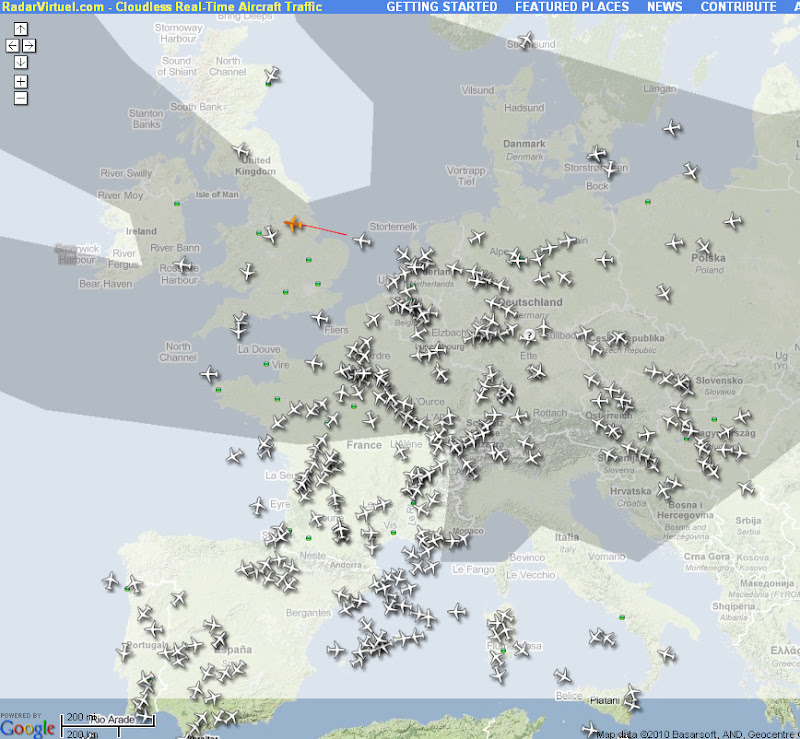800x739 pixels.
Task: Click the green airport dot in Ireland
Action: point(177,204)
